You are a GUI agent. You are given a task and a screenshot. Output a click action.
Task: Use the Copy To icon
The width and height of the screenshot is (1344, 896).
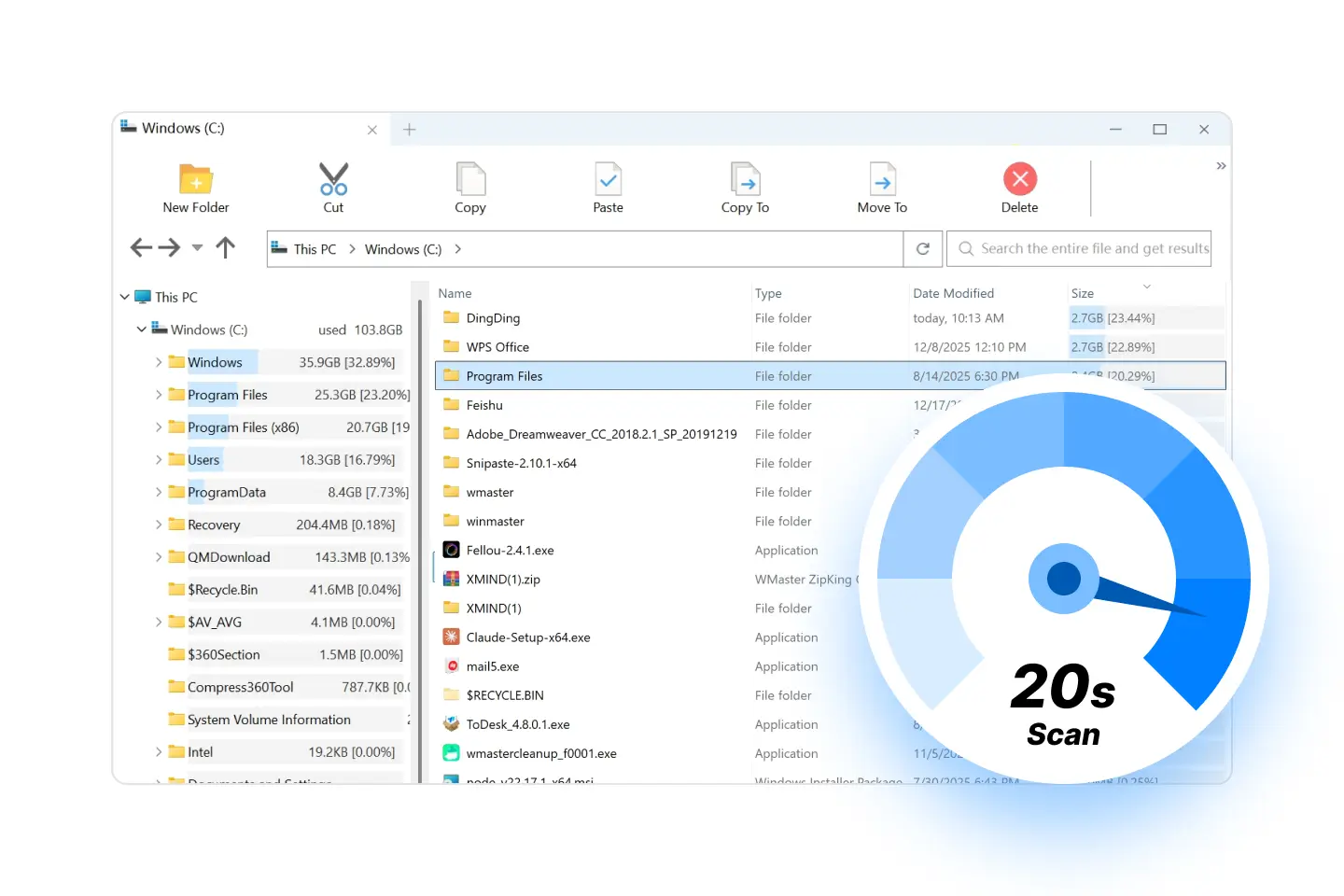(745, 181)
